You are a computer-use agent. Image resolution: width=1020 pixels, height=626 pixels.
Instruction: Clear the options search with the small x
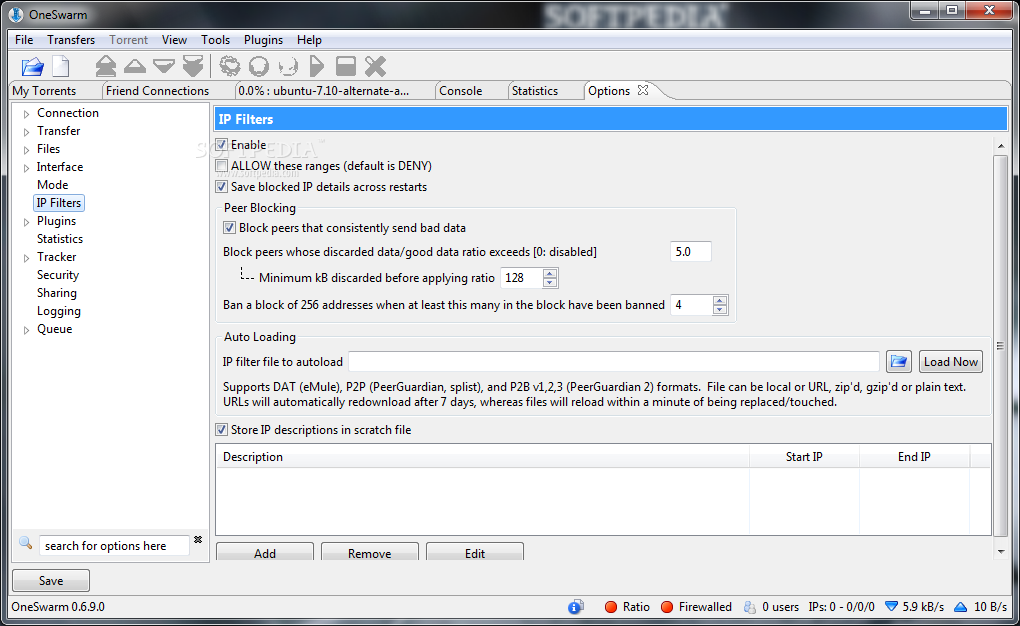point(198,540)
